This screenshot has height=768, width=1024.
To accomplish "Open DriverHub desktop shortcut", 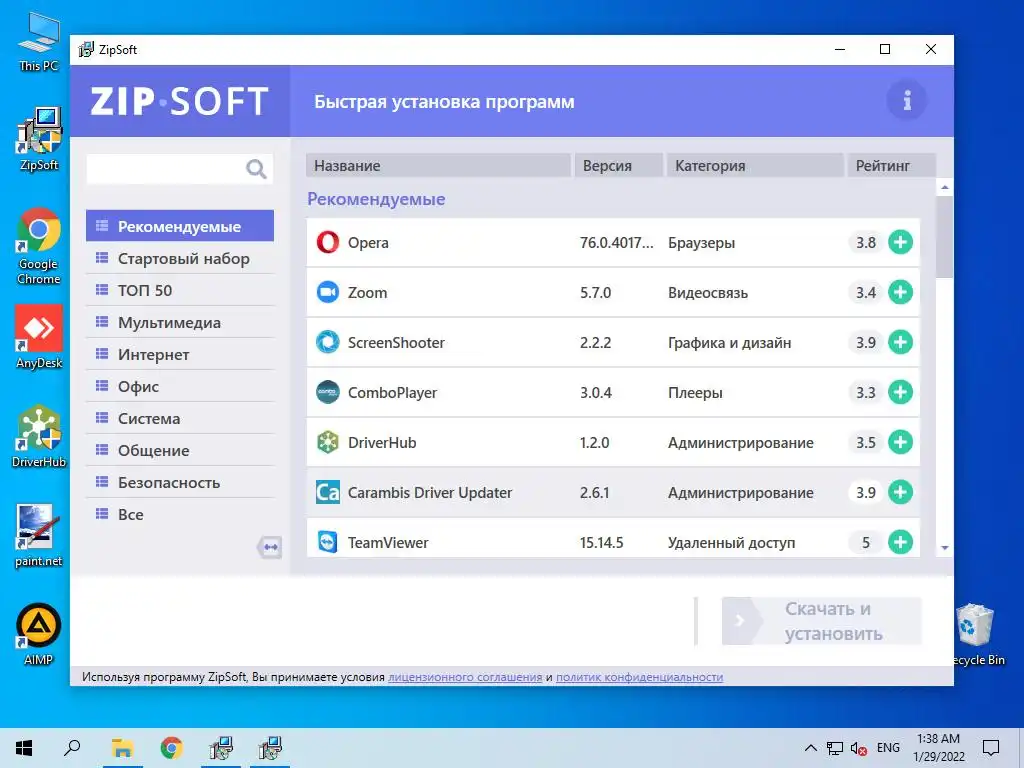I will [39, 436].
